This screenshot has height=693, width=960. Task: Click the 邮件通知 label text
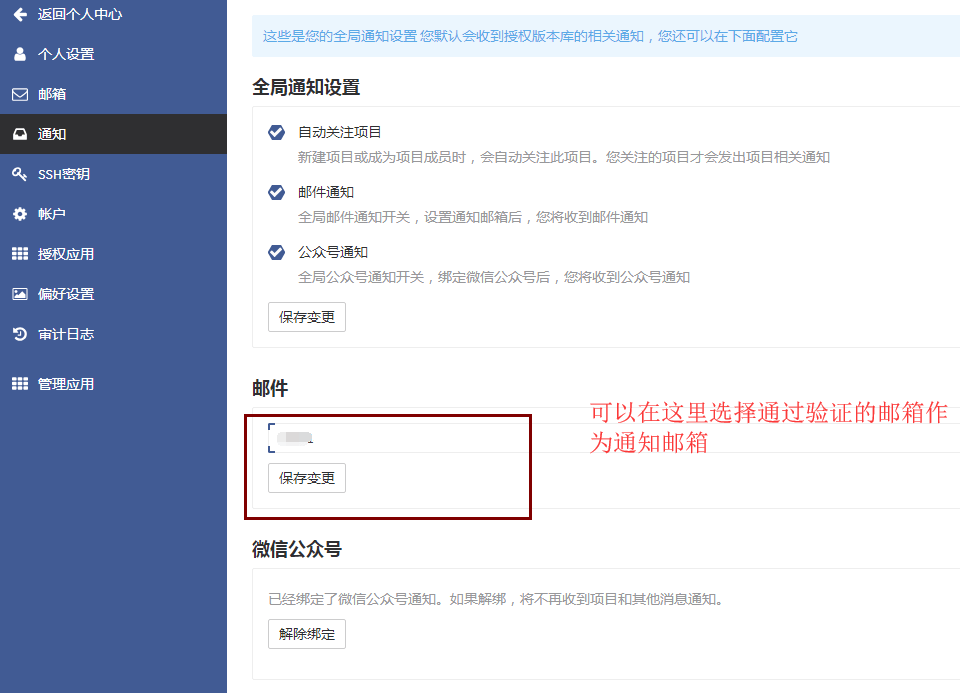326,192
